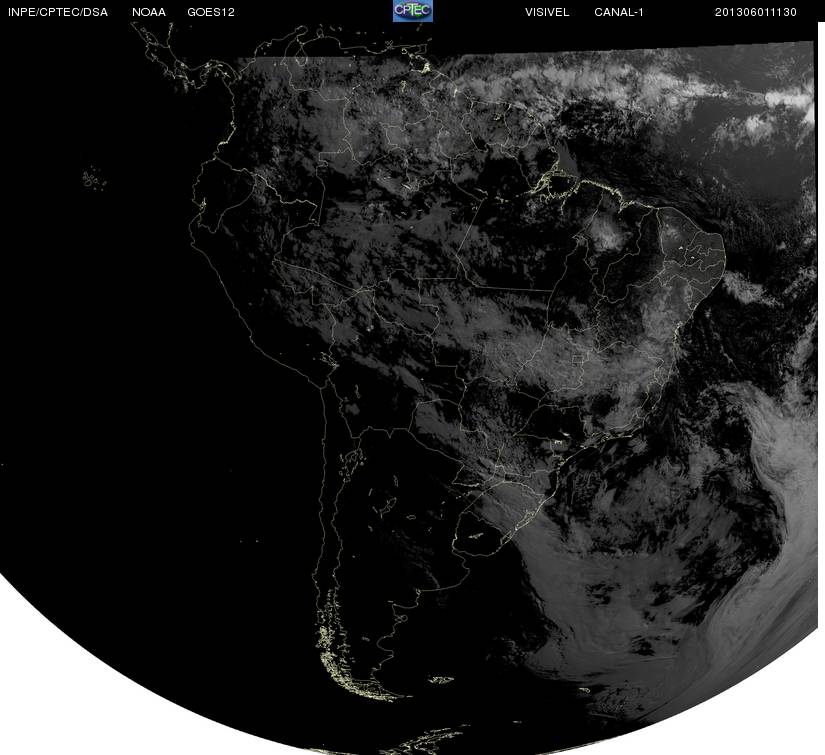
Task: Click the NOAA label in header
Action: coord(149,12)
